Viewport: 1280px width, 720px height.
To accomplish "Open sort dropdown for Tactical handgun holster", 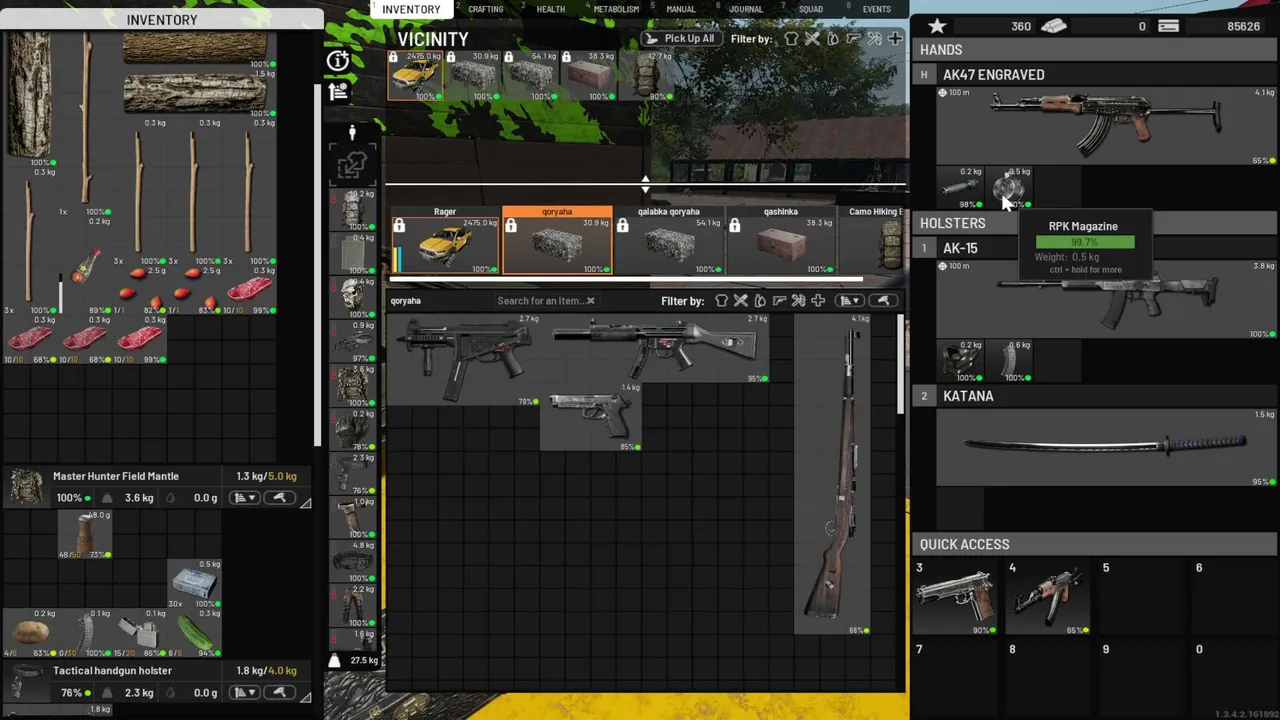I will point(244,693).
